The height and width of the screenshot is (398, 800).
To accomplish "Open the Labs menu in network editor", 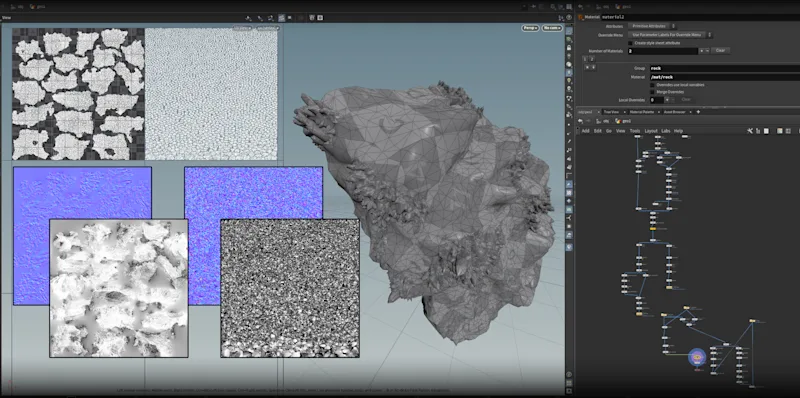I will (x=665, y=131).
